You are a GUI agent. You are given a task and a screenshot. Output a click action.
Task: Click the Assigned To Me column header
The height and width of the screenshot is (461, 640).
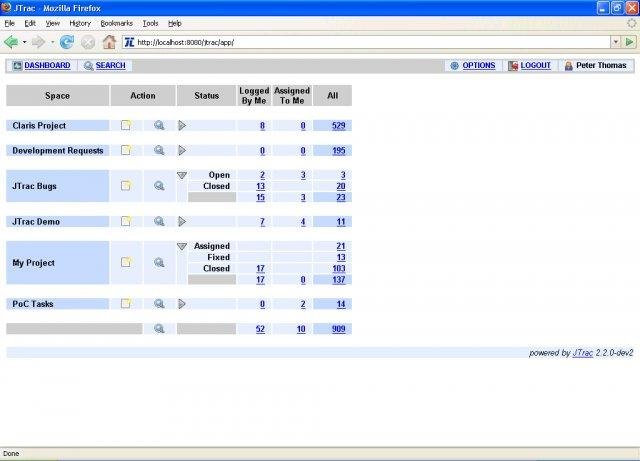[292, 96]
